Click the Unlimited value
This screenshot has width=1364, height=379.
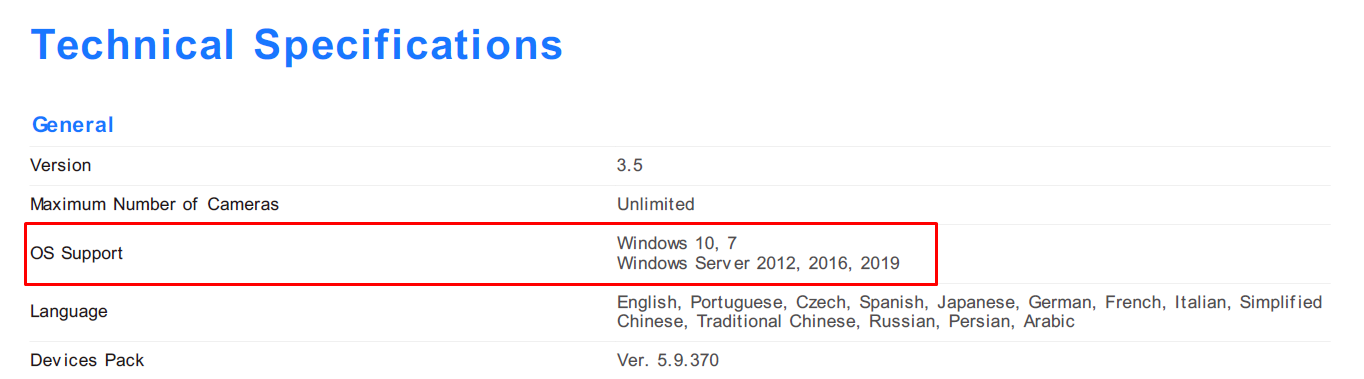[656, 204]
